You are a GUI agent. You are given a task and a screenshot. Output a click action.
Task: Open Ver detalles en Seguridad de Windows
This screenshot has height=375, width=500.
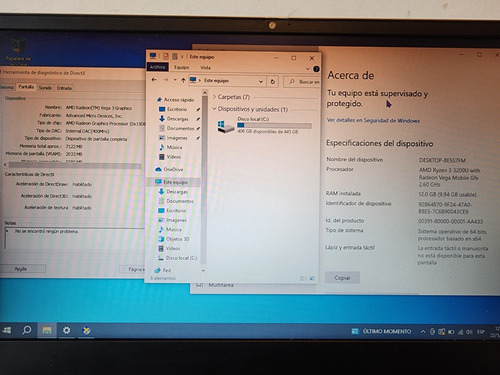pos(373,120)
